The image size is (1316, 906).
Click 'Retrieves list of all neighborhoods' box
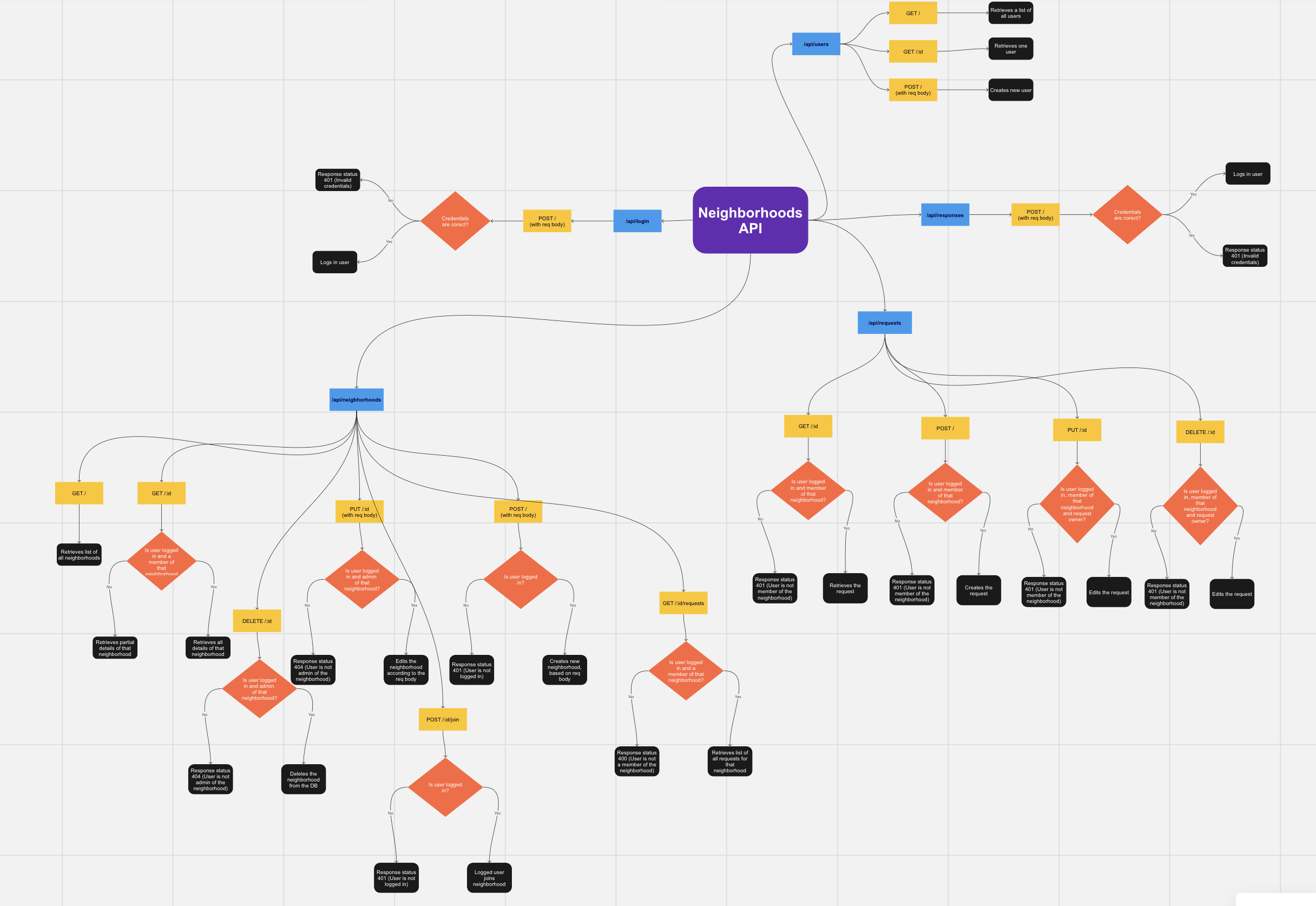click(79, 555)
